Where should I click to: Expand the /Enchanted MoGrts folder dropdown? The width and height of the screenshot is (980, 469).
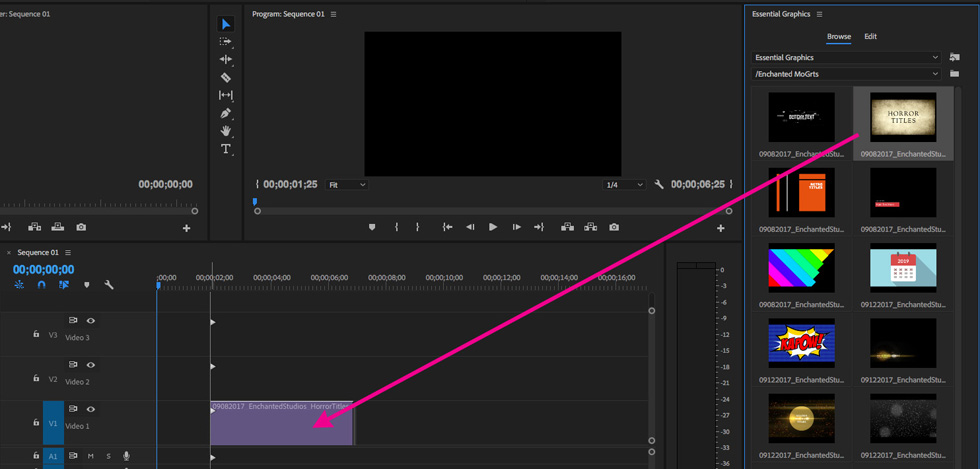click(x=846, y=74)
